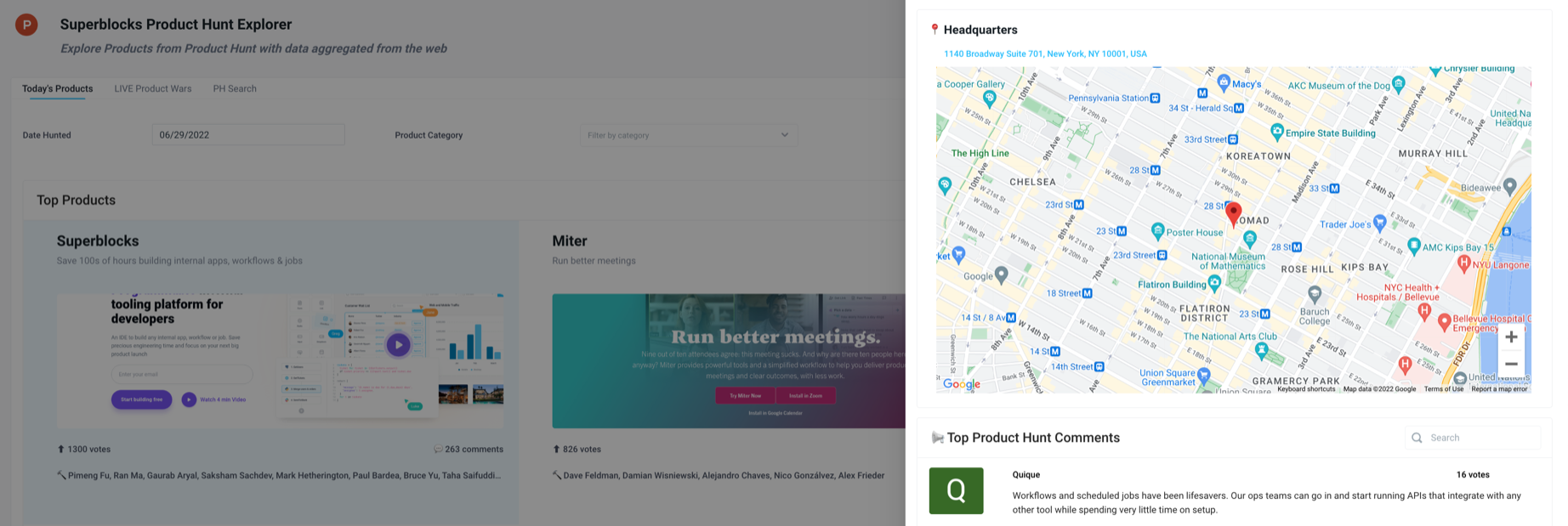Image resolution: width=1568 pixels, height=526 pixels.
Task: Click the Miter product title
Action: point(570,241)
